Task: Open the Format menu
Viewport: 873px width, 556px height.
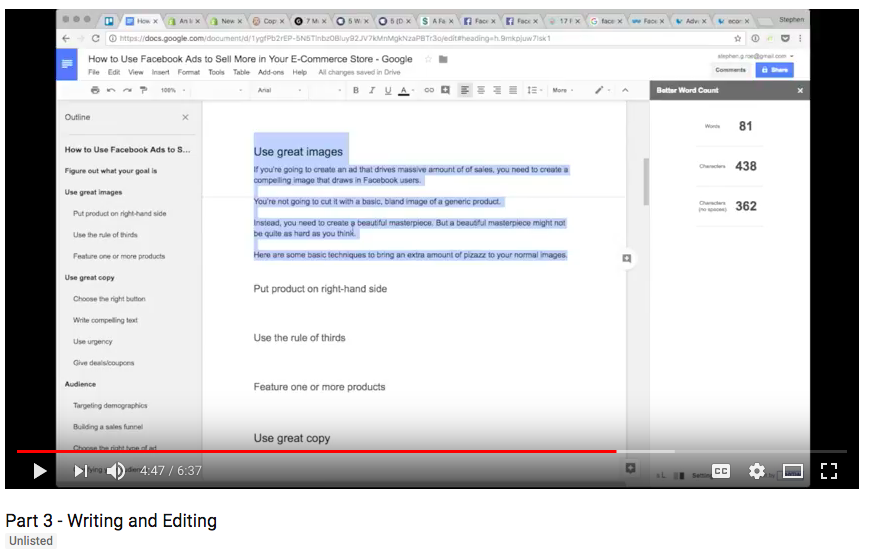Action: [x=189, y=72]
